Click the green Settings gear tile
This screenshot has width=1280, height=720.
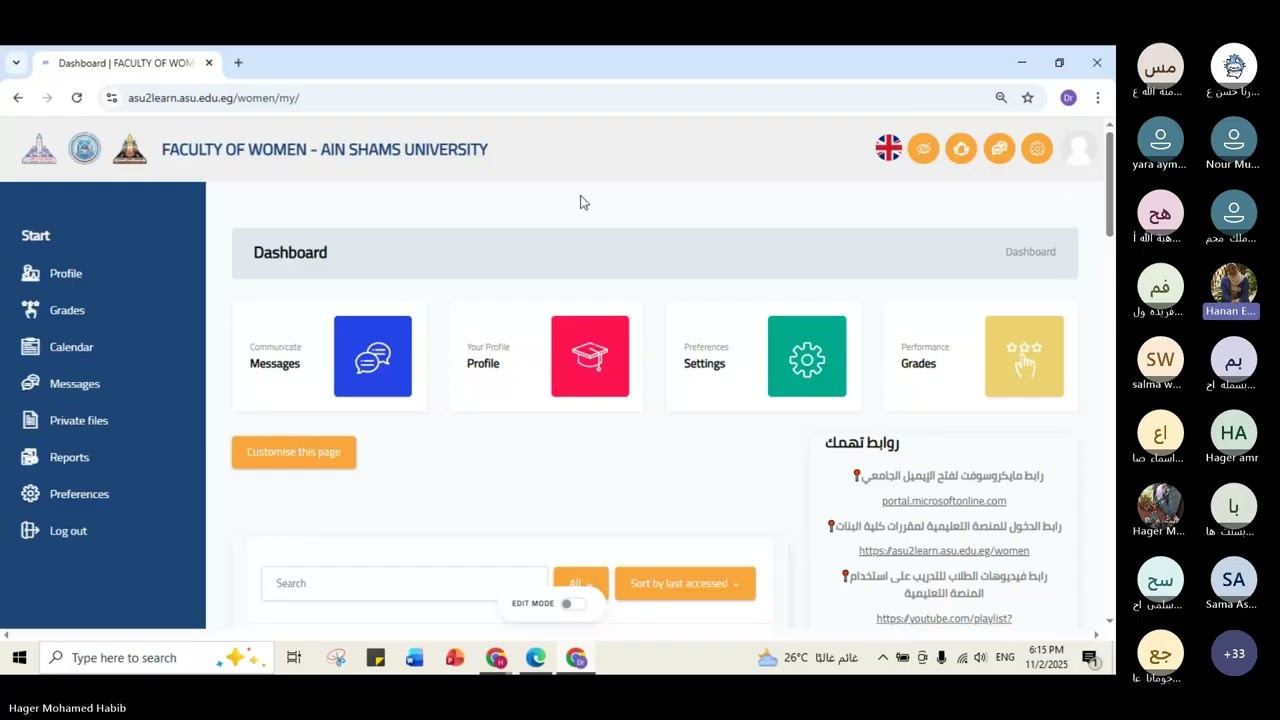click(807, 356)
